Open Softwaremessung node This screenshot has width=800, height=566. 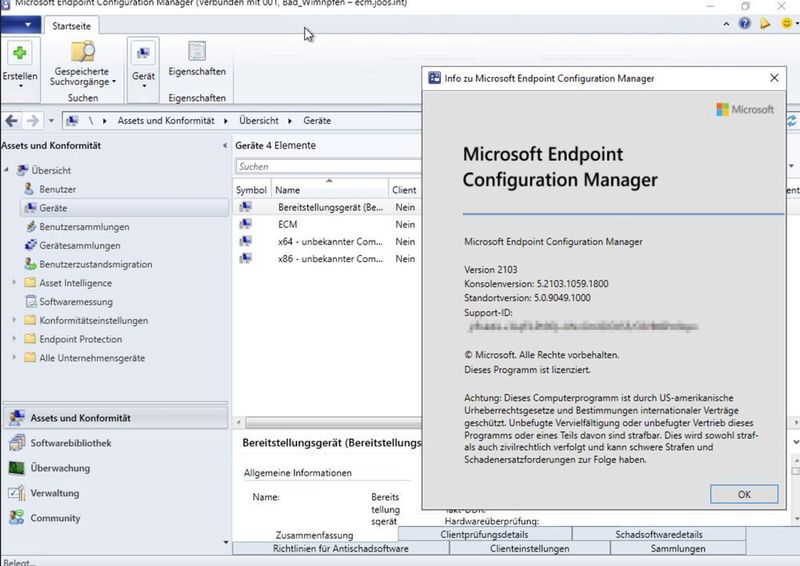click(76, 302)
